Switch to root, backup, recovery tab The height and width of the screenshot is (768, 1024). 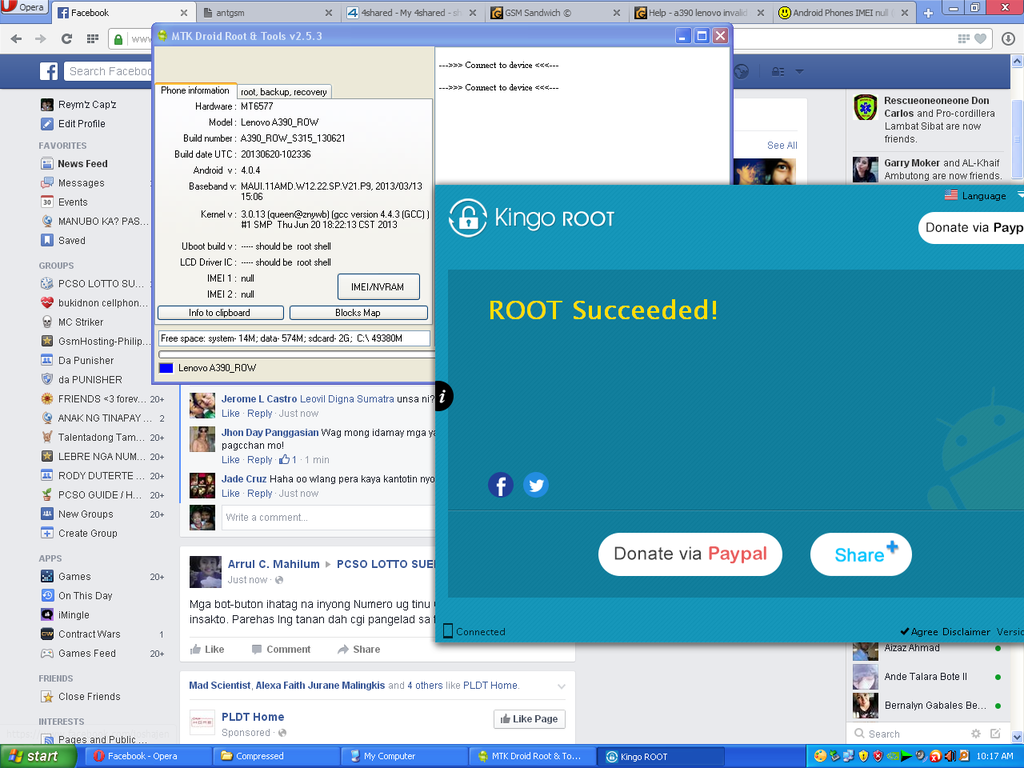284,92
